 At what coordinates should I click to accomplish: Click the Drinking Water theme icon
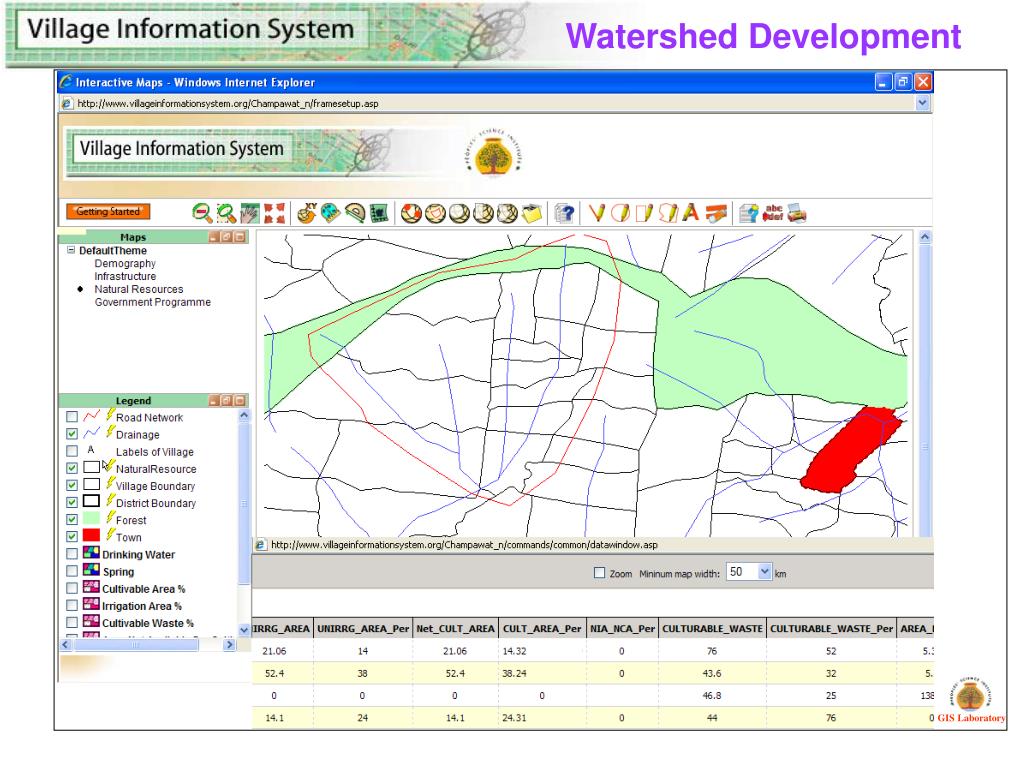[x=91, y=553]
